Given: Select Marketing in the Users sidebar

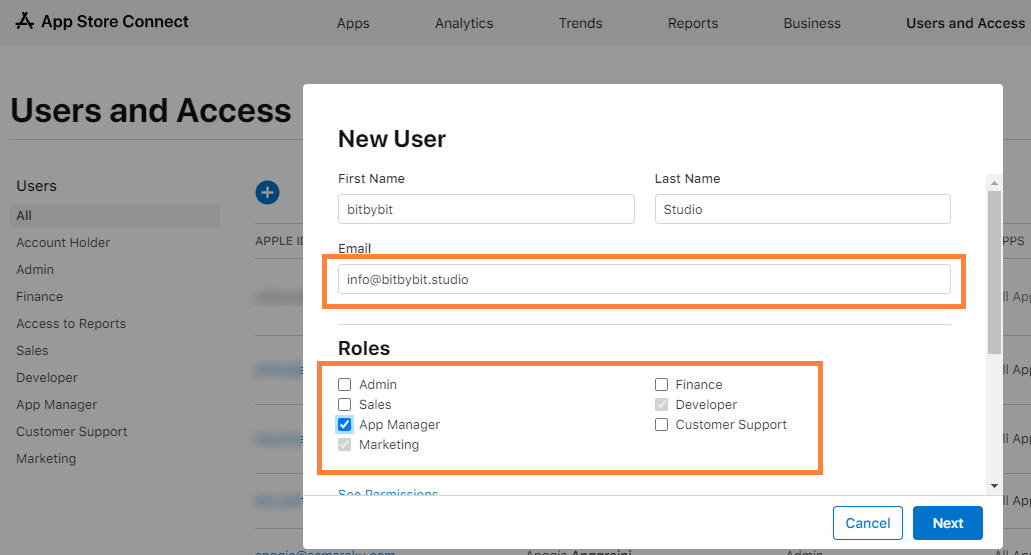Looking at the screenshot, I should coord(46,458).
